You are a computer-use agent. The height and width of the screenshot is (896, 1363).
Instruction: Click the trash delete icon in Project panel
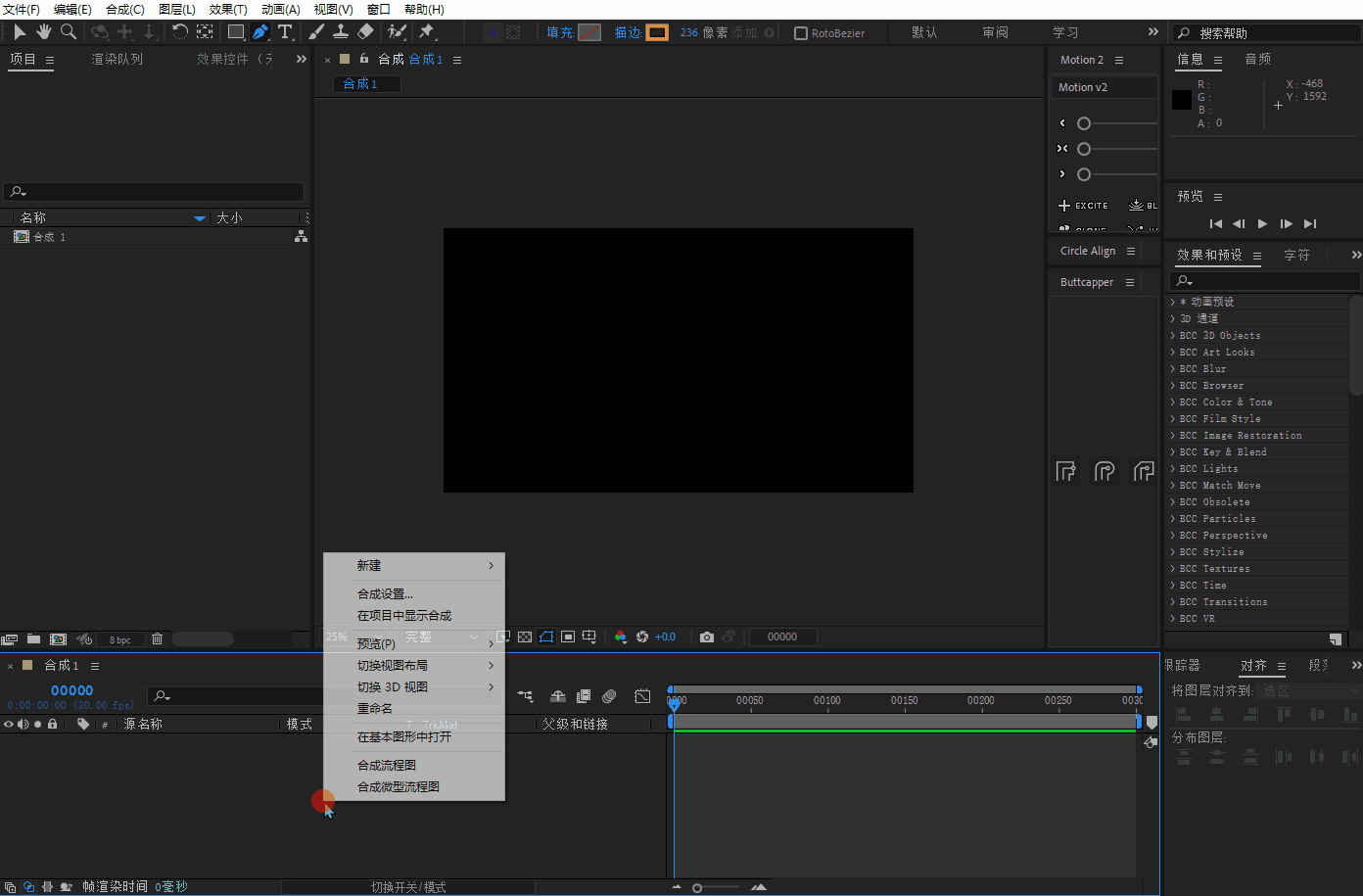(x=157, y=639)
